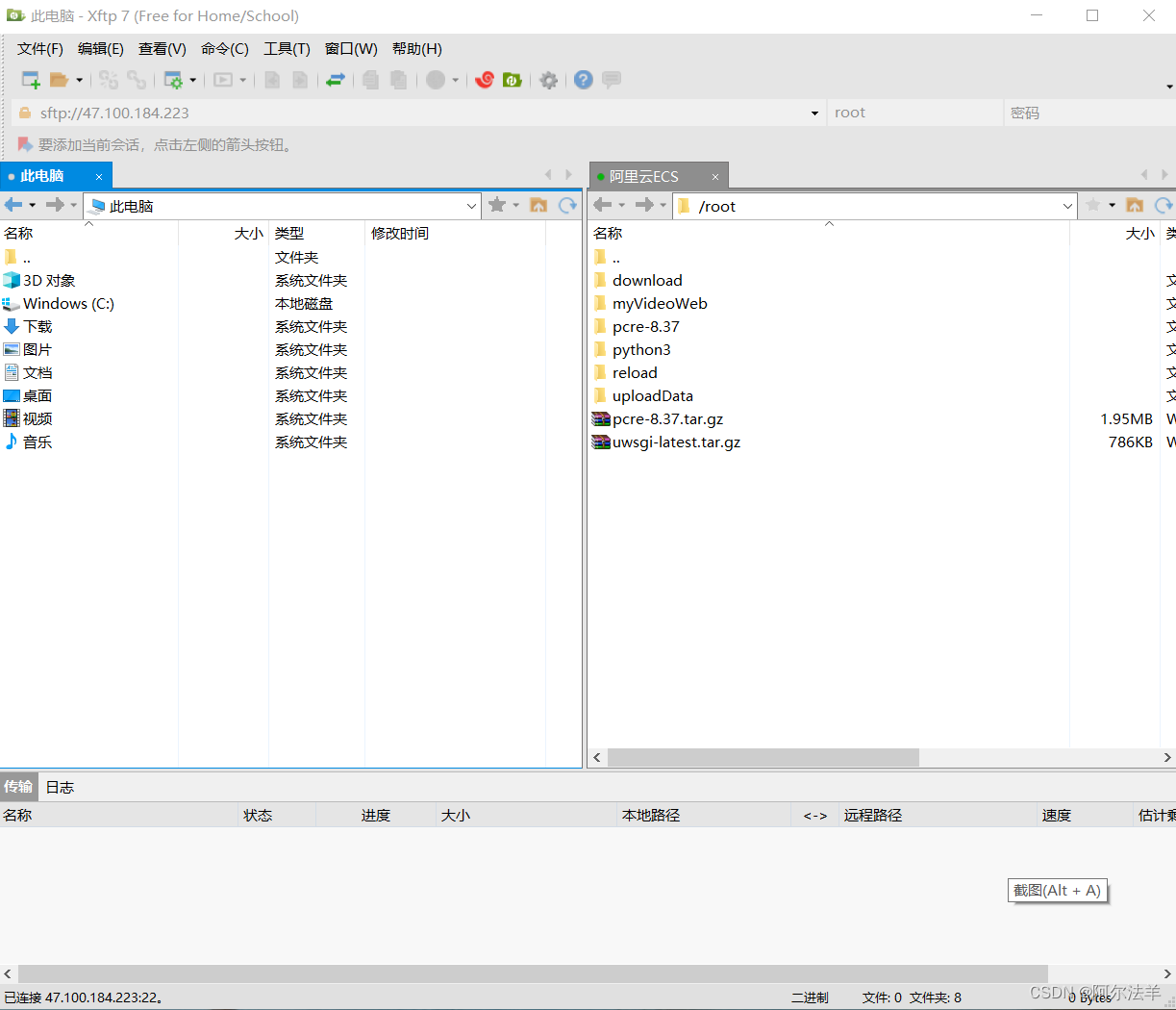Click the remote pane home folder icon
Image resolution: width=1176 pixels, height=1010 pixels.
(x=1135, y=205)
